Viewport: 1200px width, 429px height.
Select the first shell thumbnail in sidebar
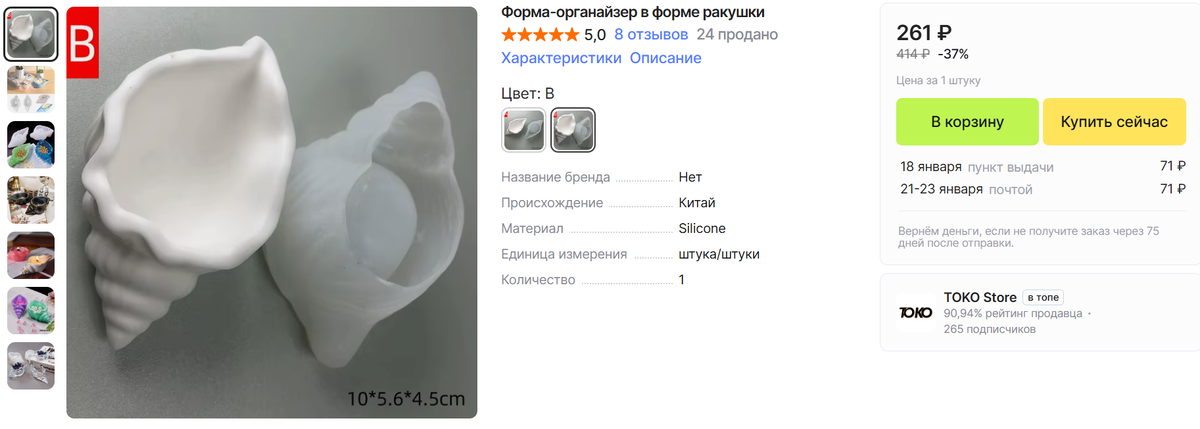(x=31, y=34)
